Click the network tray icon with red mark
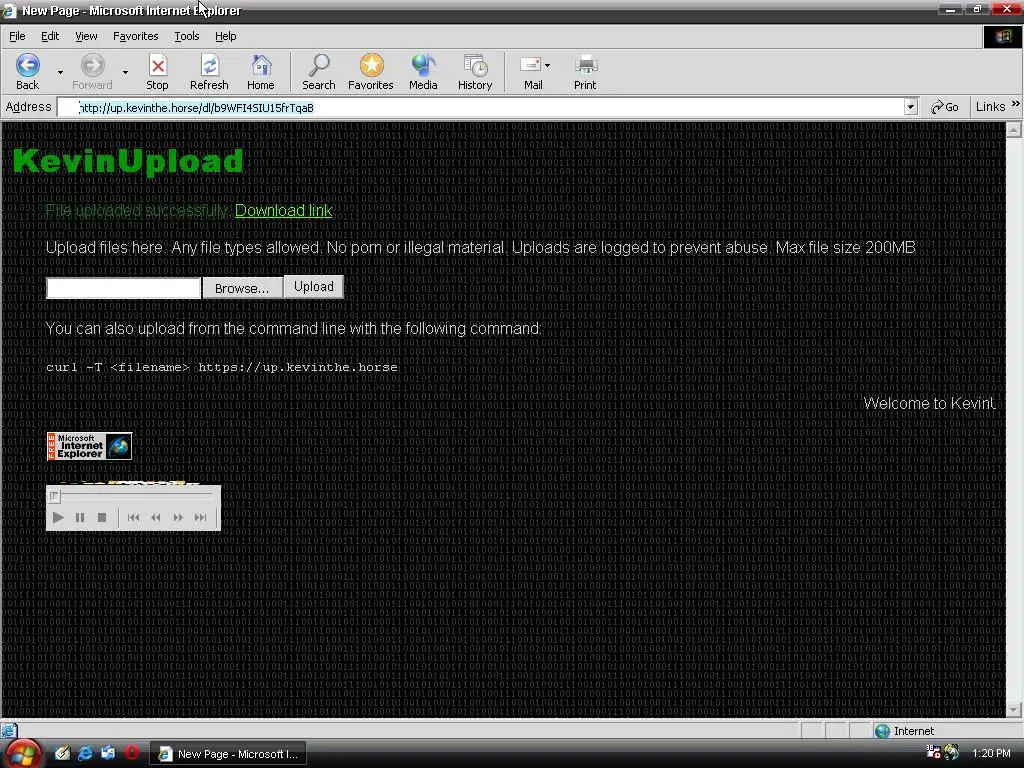Screen dimensions: 1024x768 (x=933, y=752)
